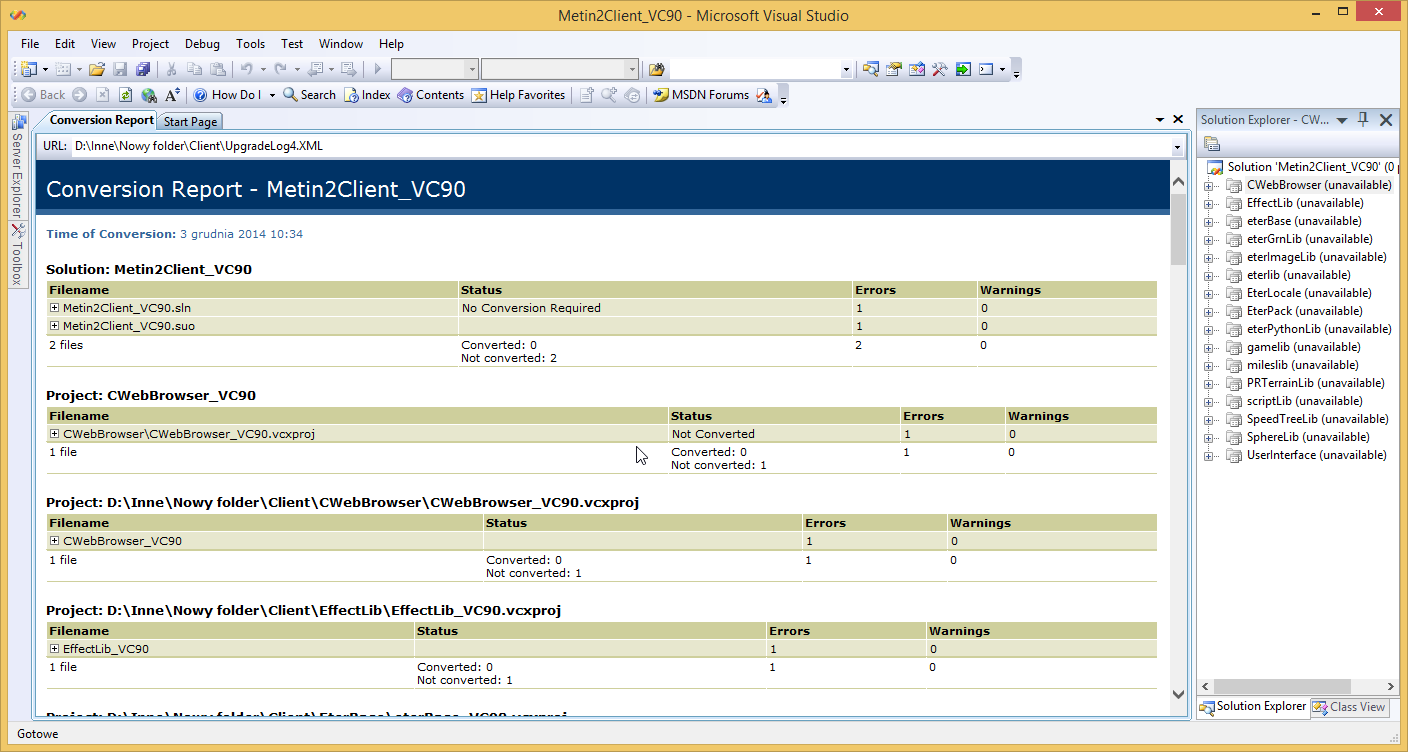
Task: Expand the gamelib project node
Action: click(1209, 347)
